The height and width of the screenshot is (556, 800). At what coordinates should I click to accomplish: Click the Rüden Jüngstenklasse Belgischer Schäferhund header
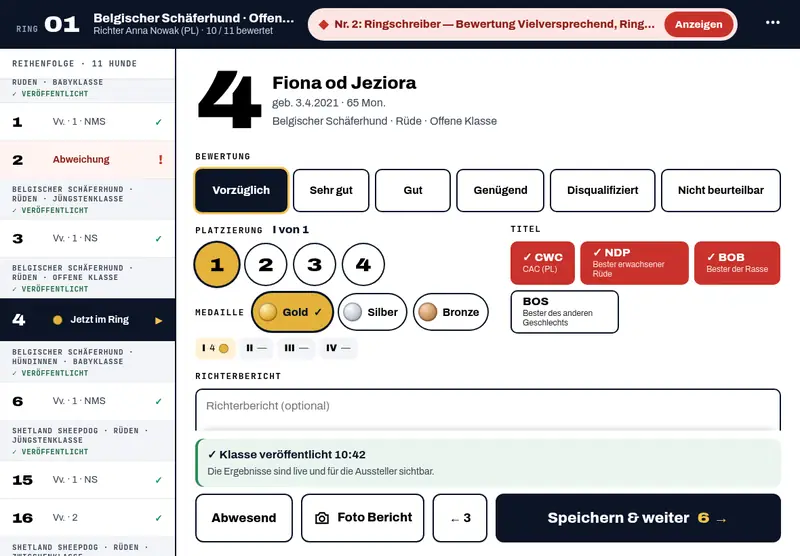(87, 199)
